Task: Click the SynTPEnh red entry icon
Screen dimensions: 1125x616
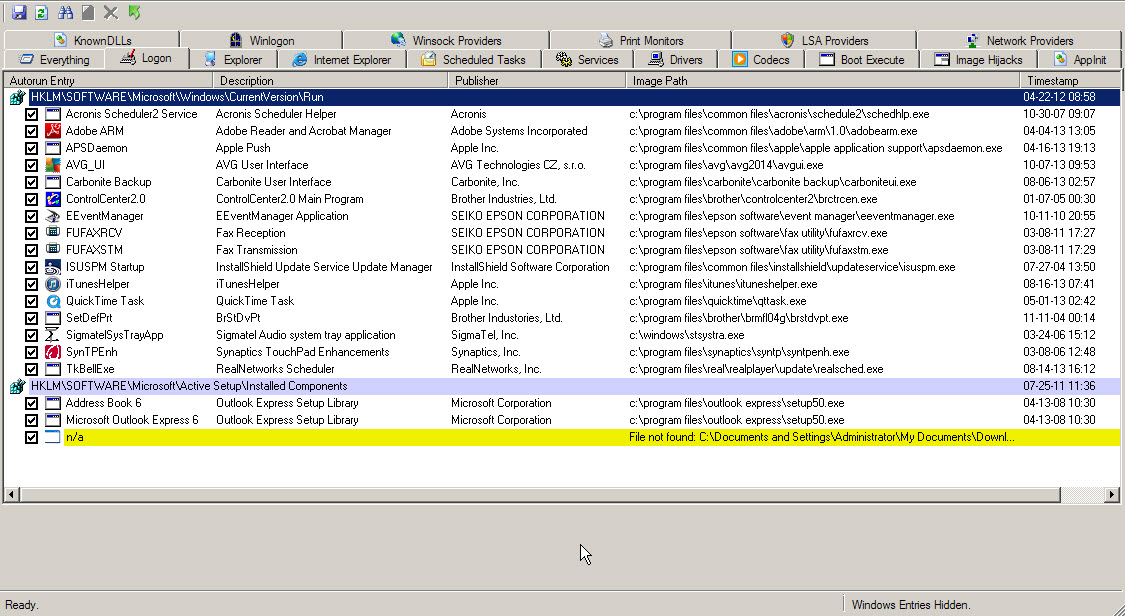Action: coord(53,352)
